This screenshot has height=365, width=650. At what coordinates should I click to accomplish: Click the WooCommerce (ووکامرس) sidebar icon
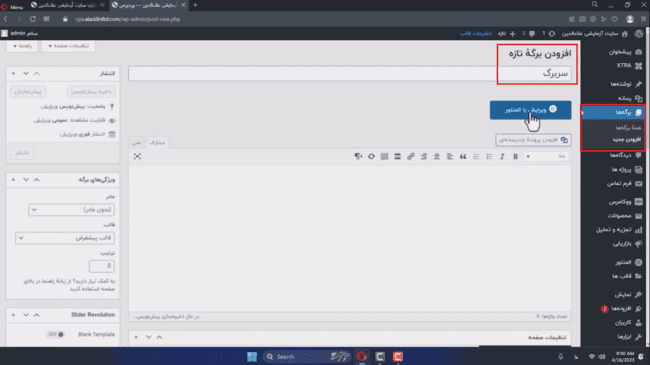[638, 202]
